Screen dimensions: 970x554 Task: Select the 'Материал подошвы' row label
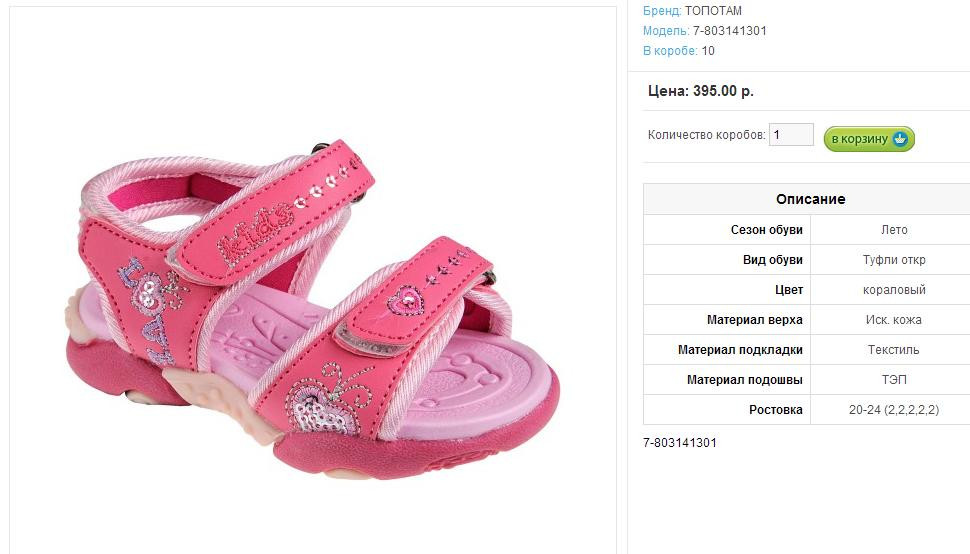coord(745,380)
